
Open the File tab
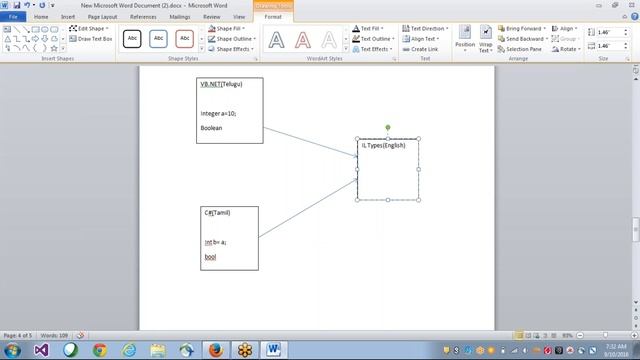[13, 17]
